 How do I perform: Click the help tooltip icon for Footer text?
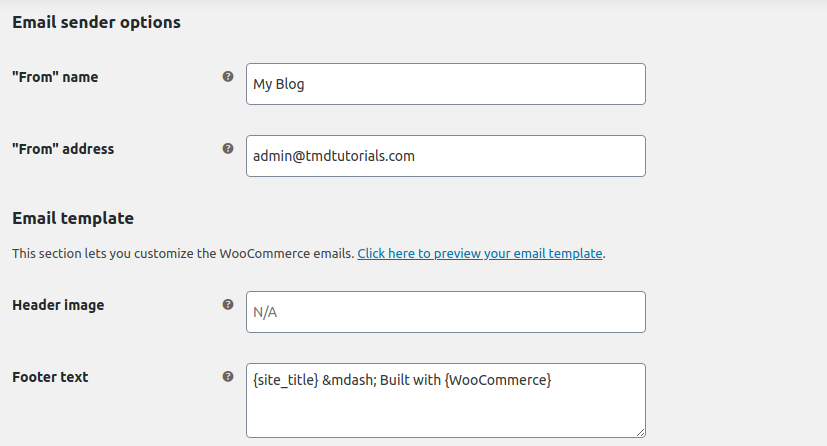[x=228, y=377]
